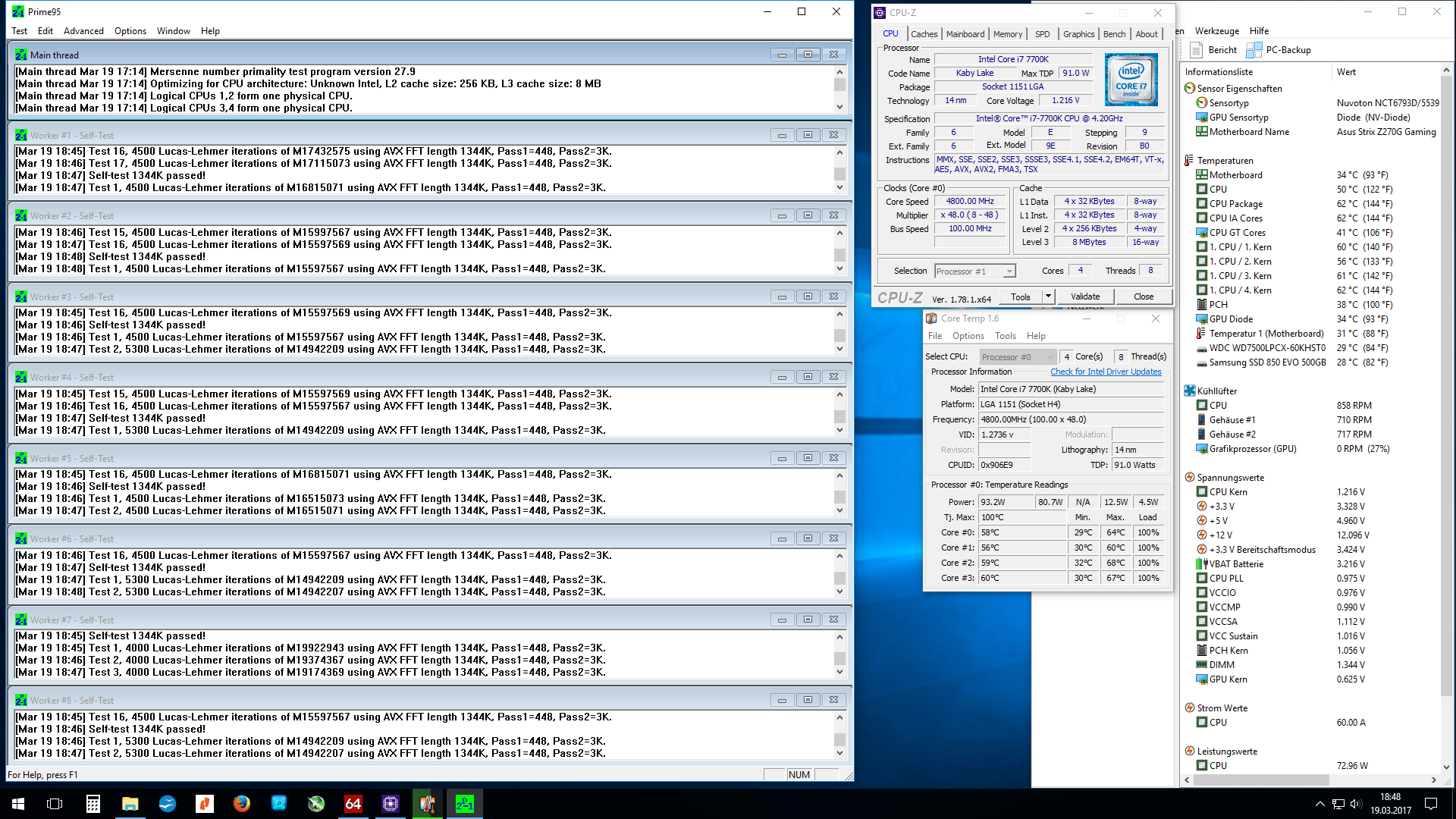Open Task View on the taskbar
Screen dimensions: 1456x819
click(55, 804)
